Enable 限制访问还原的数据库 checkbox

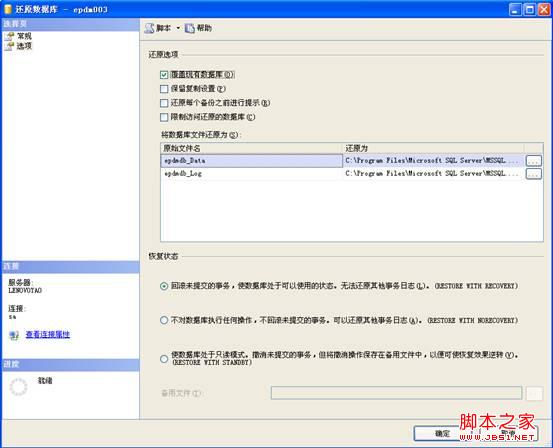click(x=164, y=117)
